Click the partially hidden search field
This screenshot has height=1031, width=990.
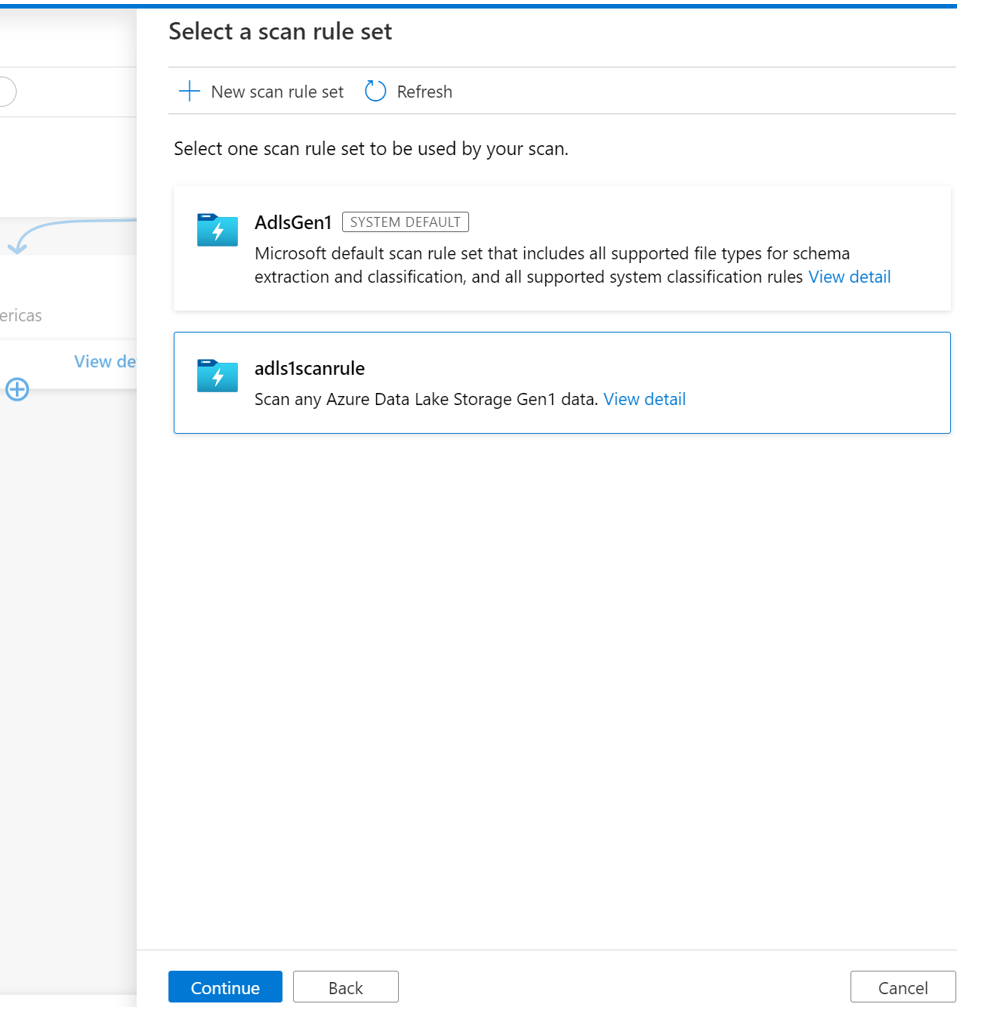click(7, 92)
